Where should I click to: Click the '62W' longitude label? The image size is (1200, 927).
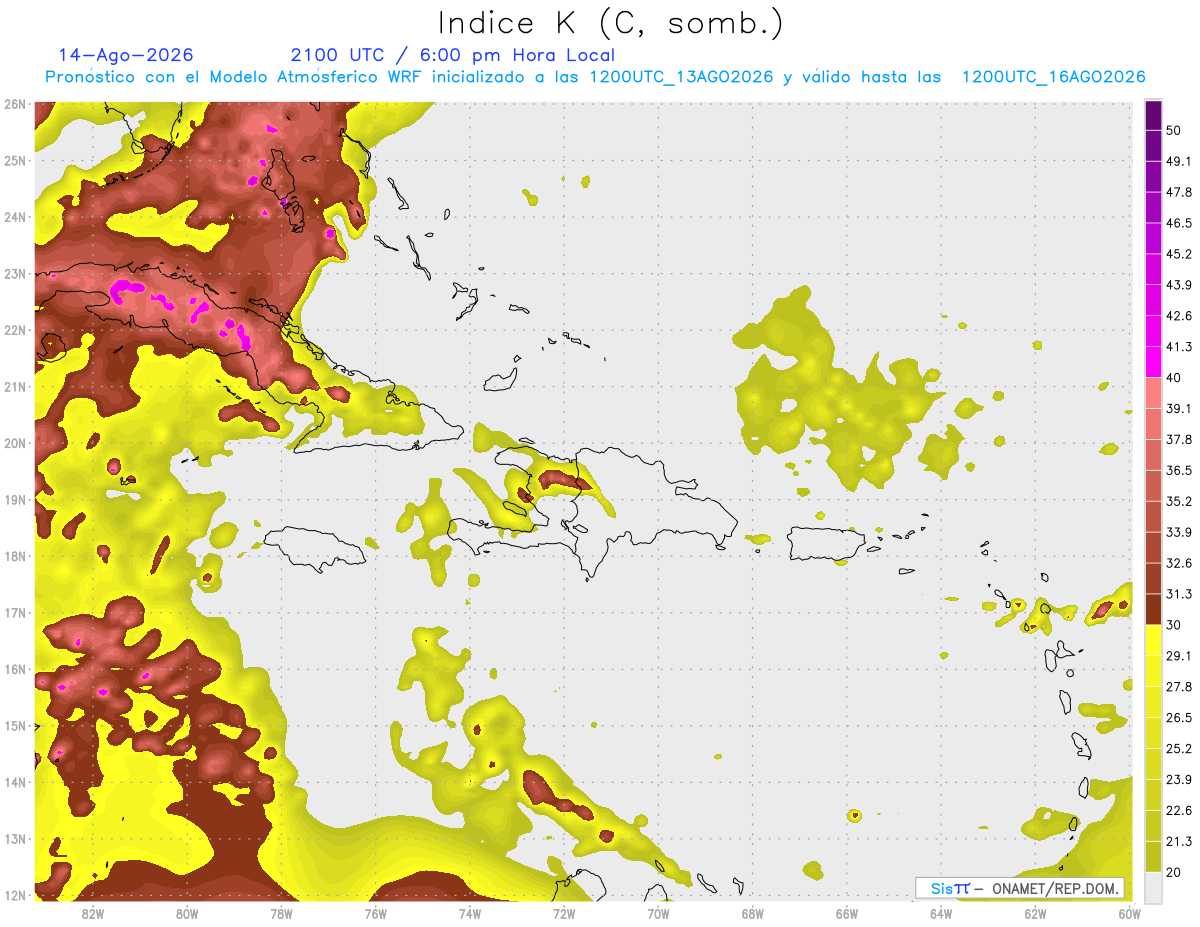(1034, 913)
